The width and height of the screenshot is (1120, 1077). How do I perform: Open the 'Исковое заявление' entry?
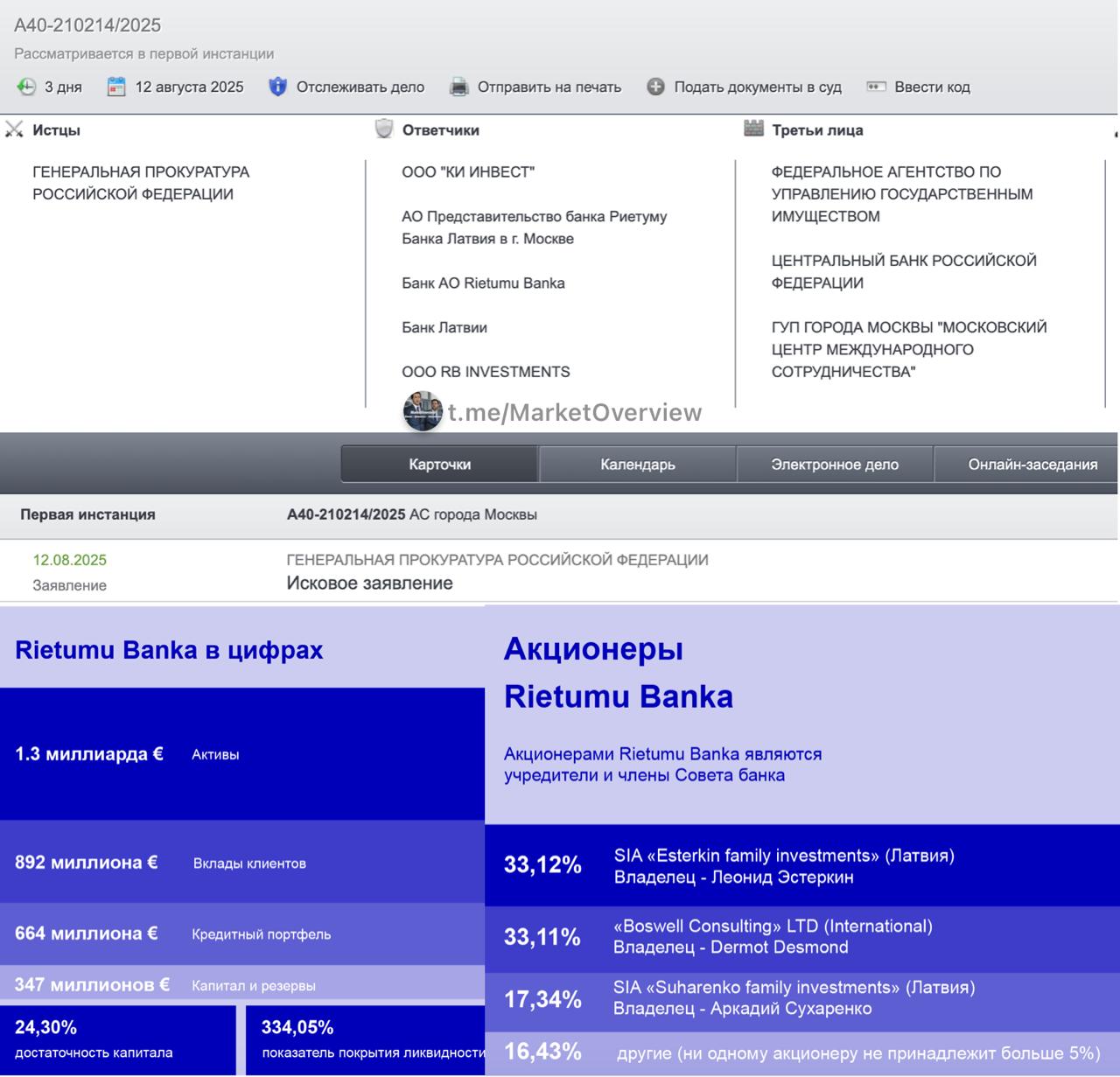[x=369, y=584]
